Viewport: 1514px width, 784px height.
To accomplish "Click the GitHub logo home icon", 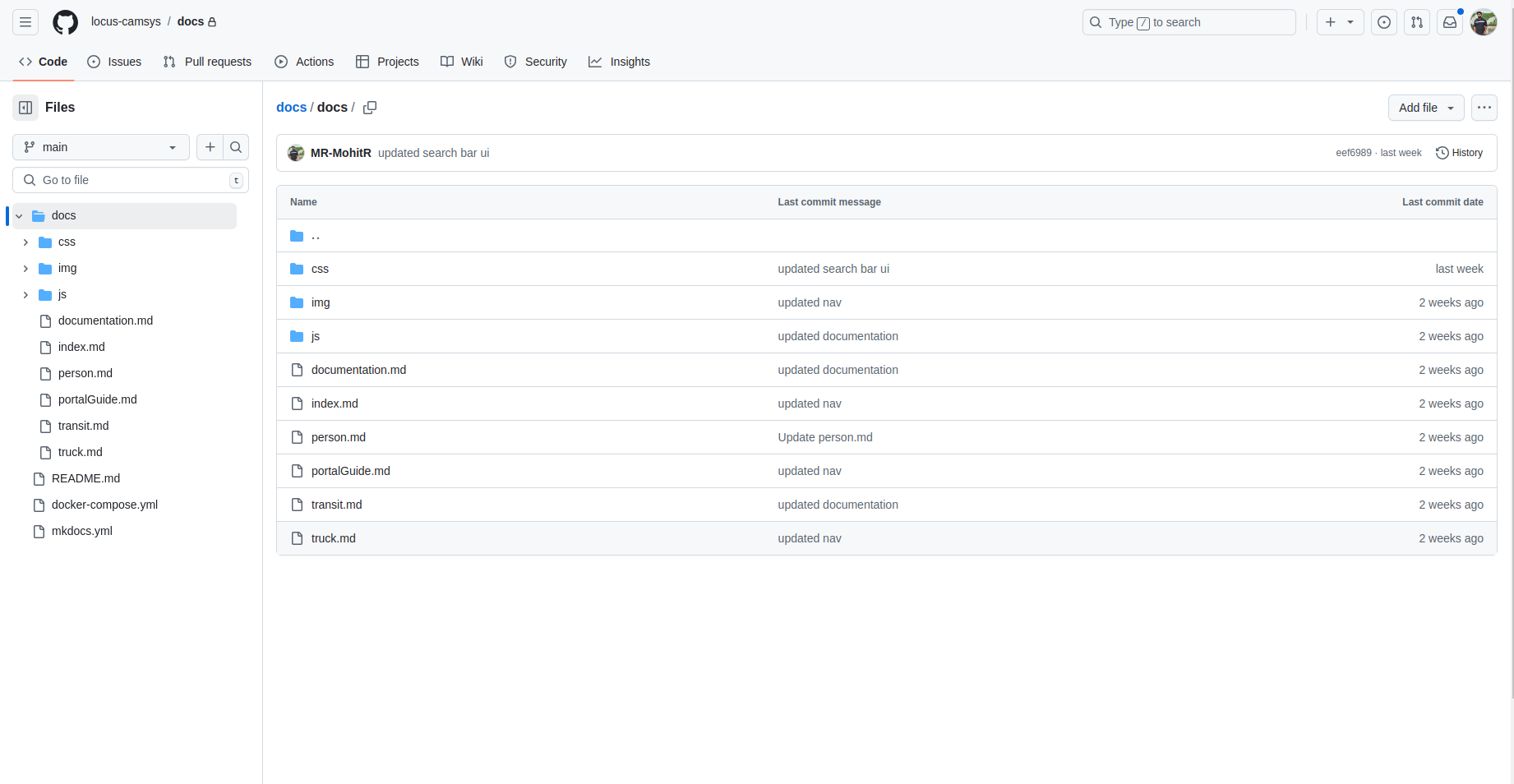I will 65,22.
